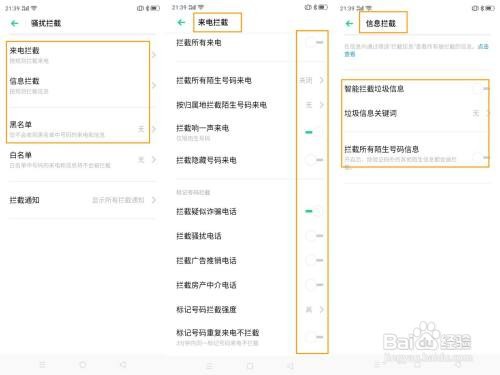500x375 pixels.
Task: Disable 拦截响一声来电 switch
Action: point(314,132)
